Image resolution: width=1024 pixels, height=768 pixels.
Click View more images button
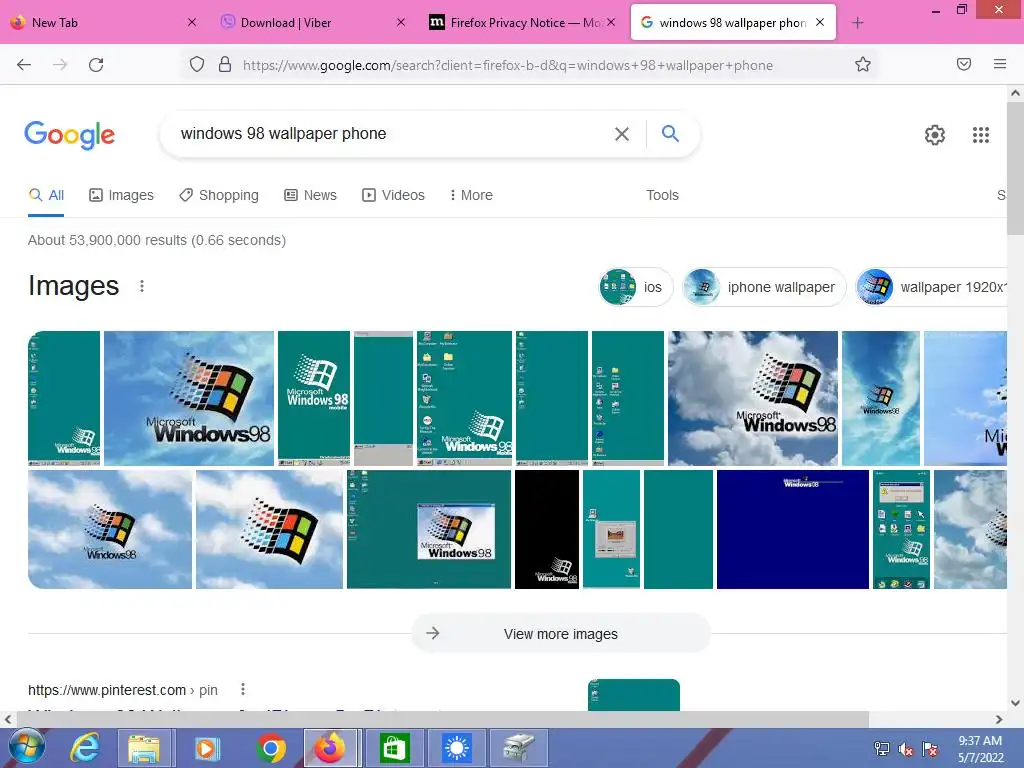pos(560,633)
